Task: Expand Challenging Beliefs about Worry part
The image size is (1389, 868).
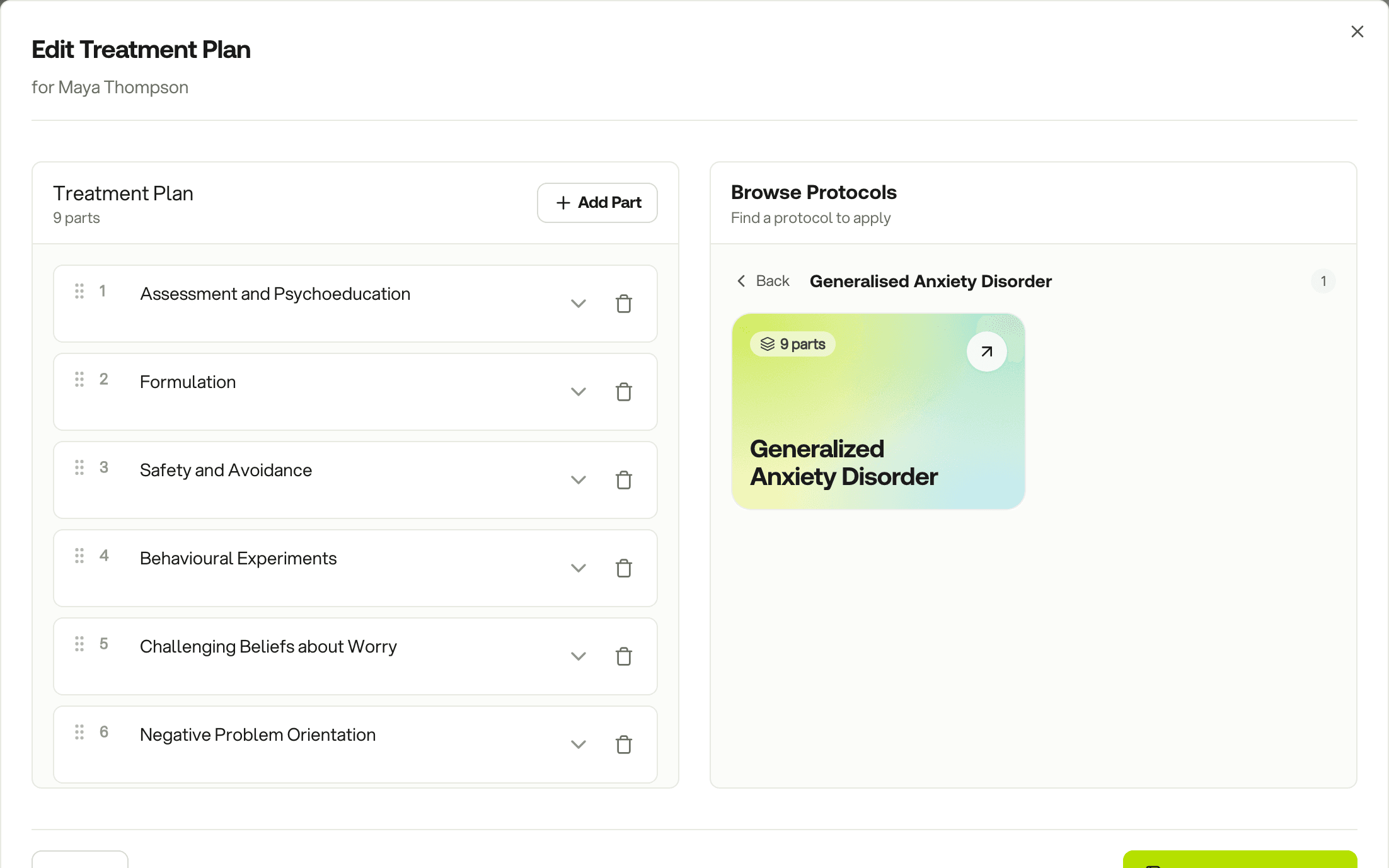Action: 579,656
